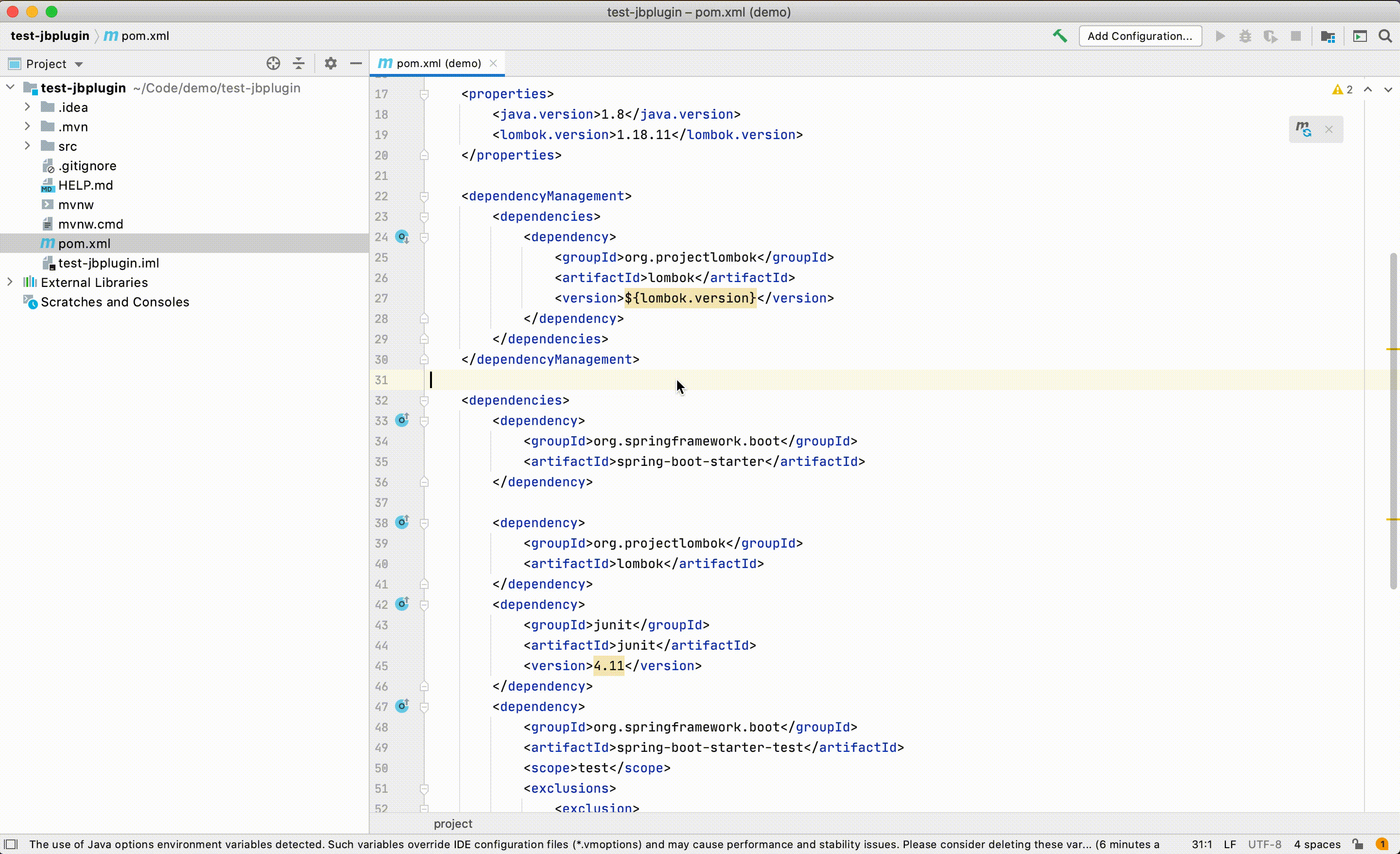Click Add Configuration... button
The image size is (1400, 854).
coord(1140,36)
